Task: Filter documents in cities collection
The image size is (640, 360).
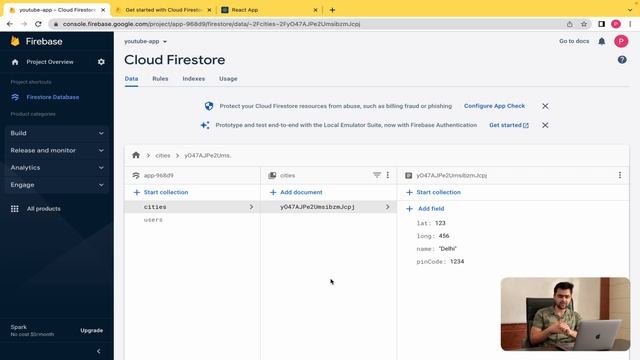Action: tap(376, 175)
